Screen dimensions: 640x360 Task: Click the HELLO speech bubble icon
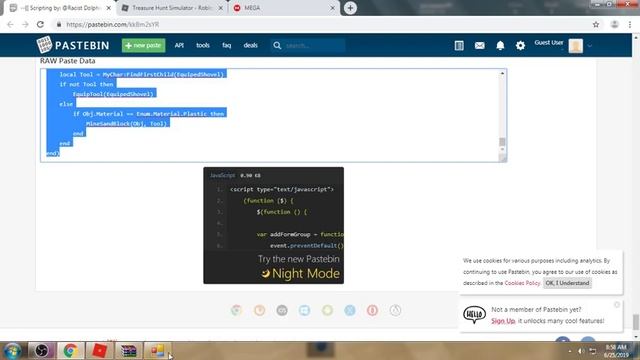[474, 314]
